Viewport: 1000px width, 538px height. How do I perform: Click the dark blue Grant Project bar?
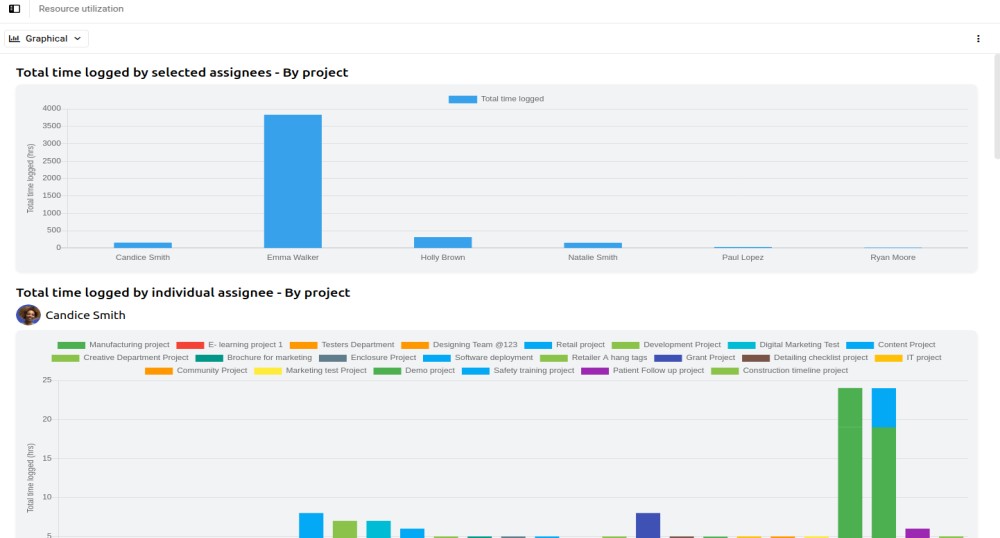tap(648, 525)
